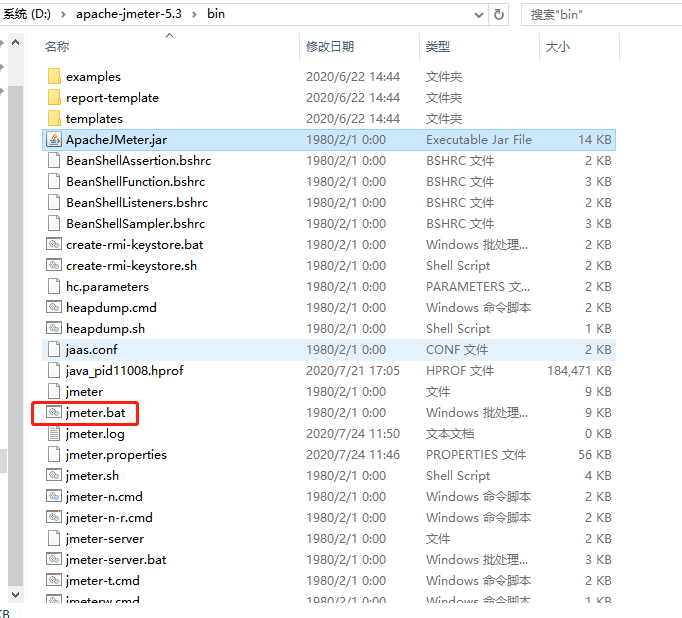Expand the chevron after apache-jmeter-5.3 breadcrumb
Viewport: 682px width, 618px height.
click(x=194, y=14)
